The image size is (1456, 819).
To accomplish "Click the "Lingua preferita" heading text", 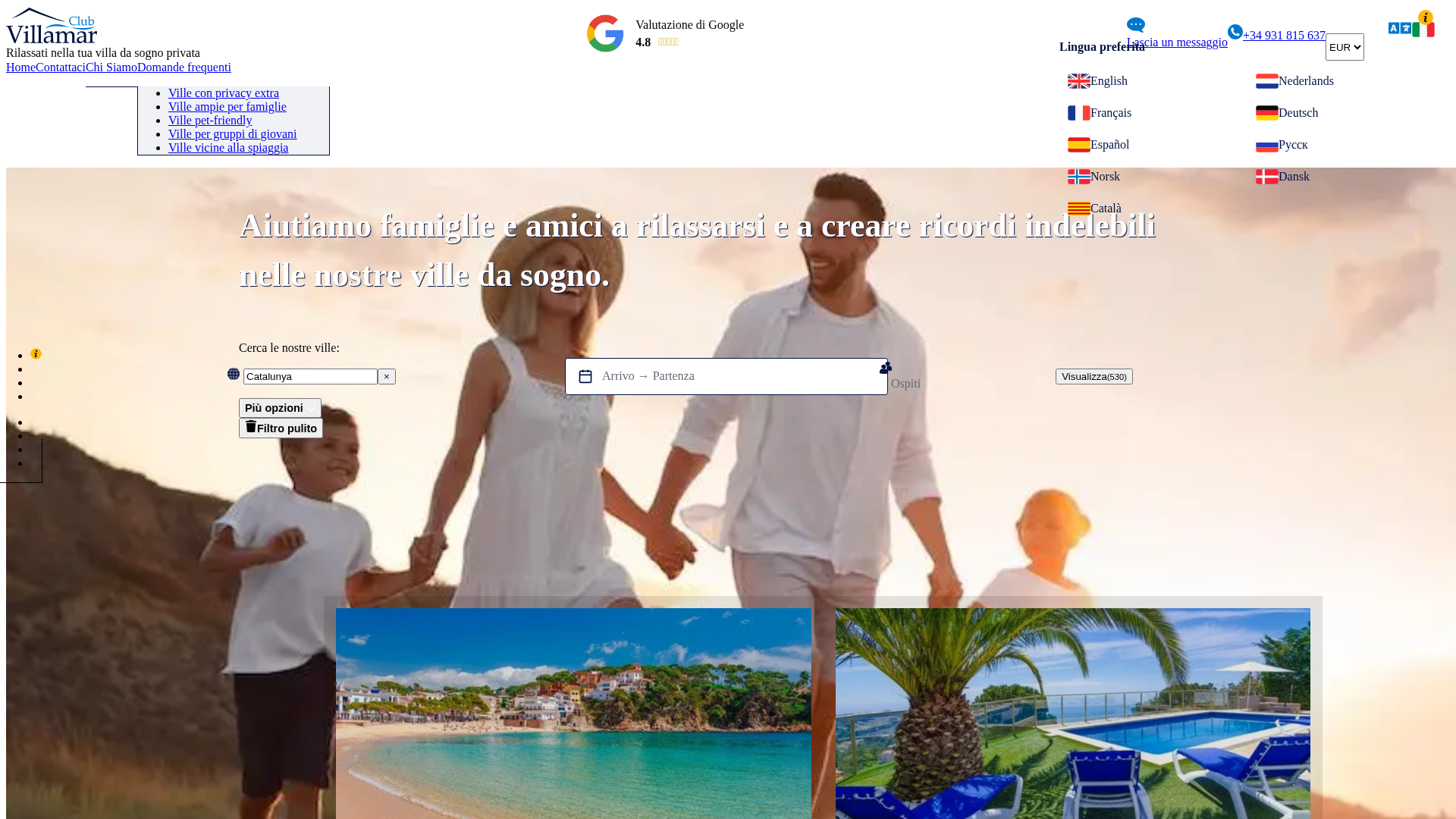I will point(1102,47).
